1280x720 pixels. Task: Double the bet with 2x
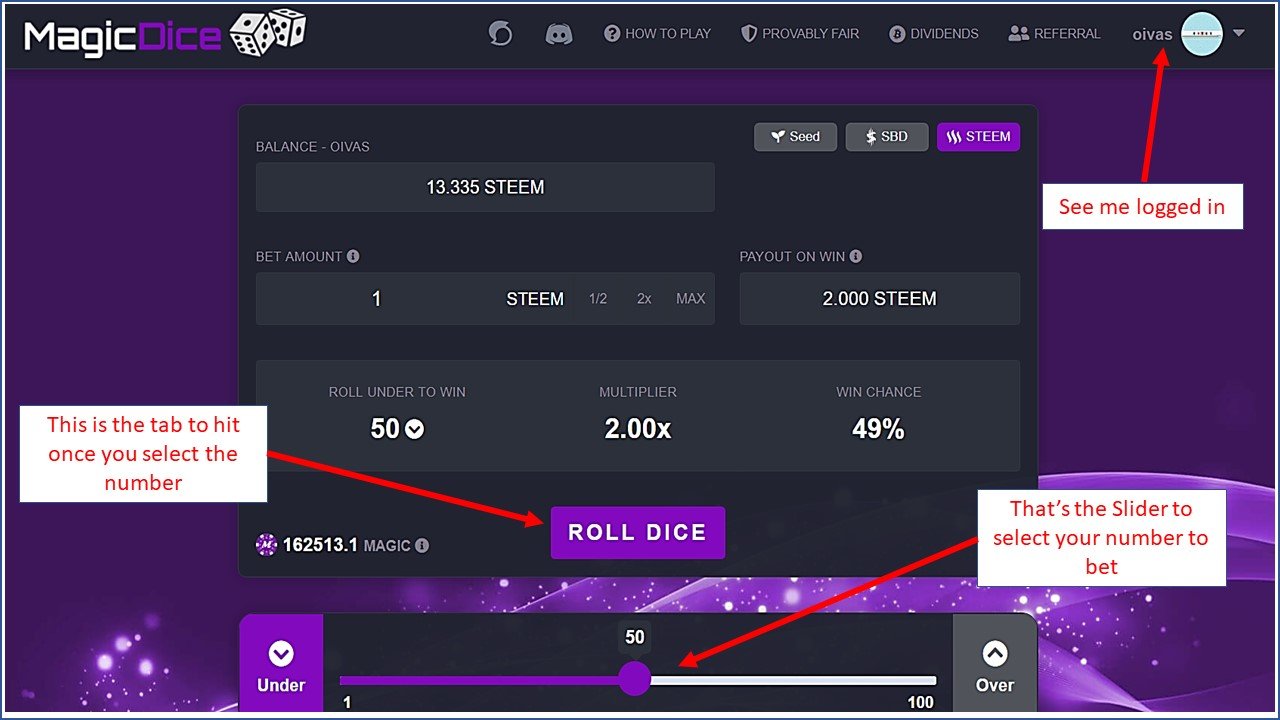[644, 299]
